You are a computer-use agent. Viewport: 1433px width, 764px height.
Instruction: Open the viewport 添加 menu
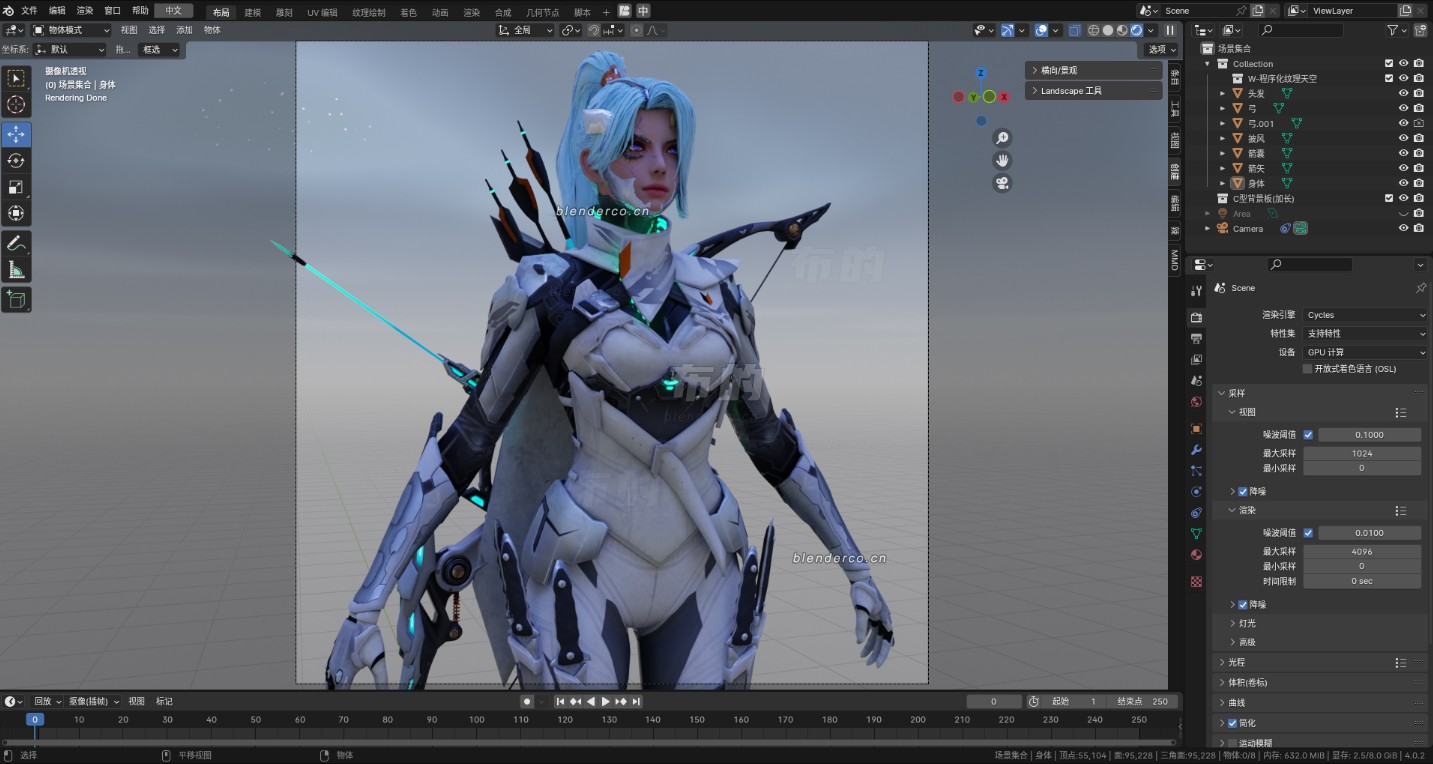(x=184, y=30)
